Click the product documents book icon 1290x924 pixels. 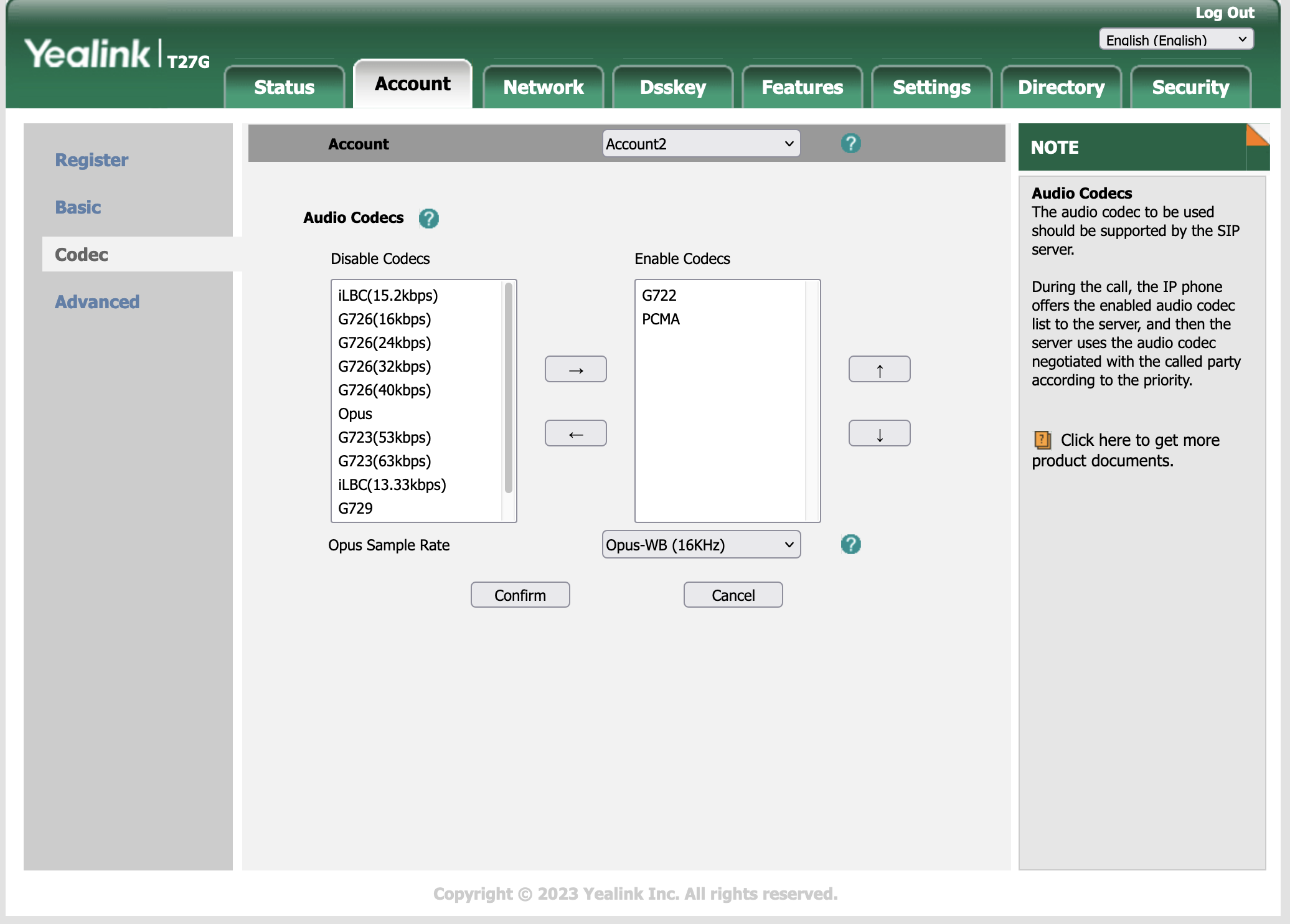click(1042, 440)
